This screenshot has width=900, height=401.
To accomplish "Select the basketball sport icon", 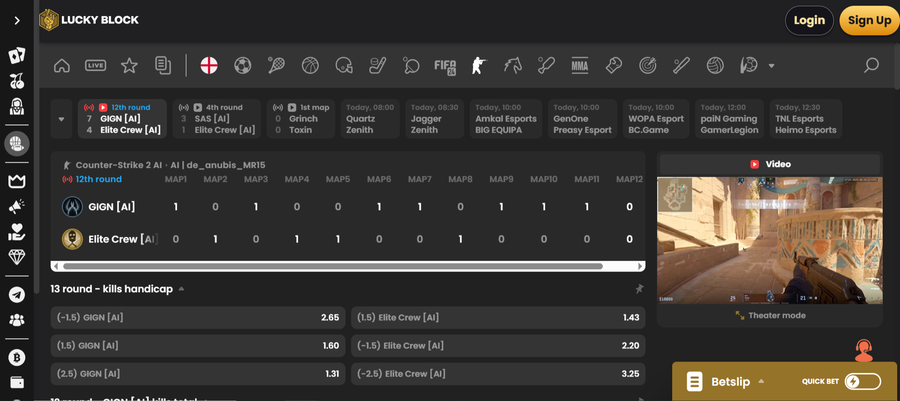I will tap(310, 66).
